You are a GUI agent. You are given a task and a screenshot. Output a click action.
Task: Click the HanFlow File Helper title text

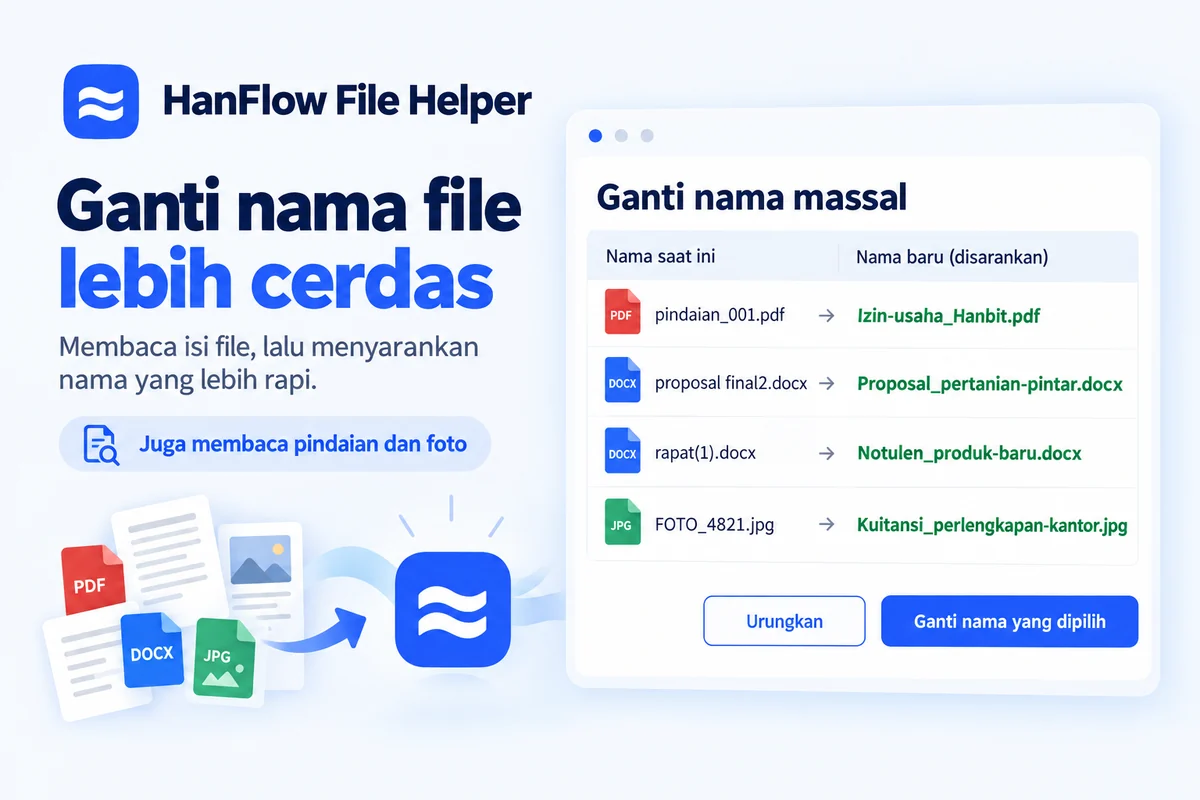[x=346, y=100]
